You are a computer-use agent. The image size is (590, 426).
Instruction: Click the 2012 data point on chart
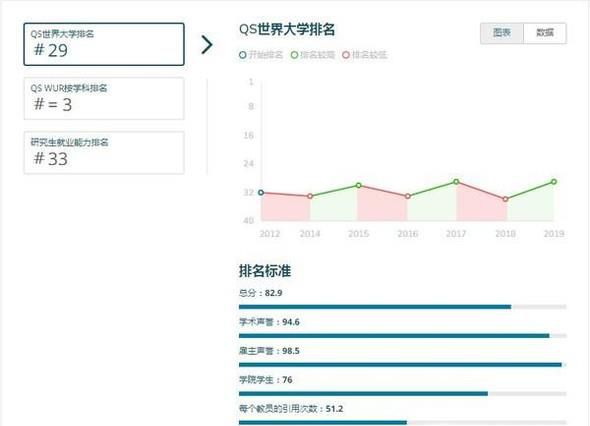click(x=261, y=192)
